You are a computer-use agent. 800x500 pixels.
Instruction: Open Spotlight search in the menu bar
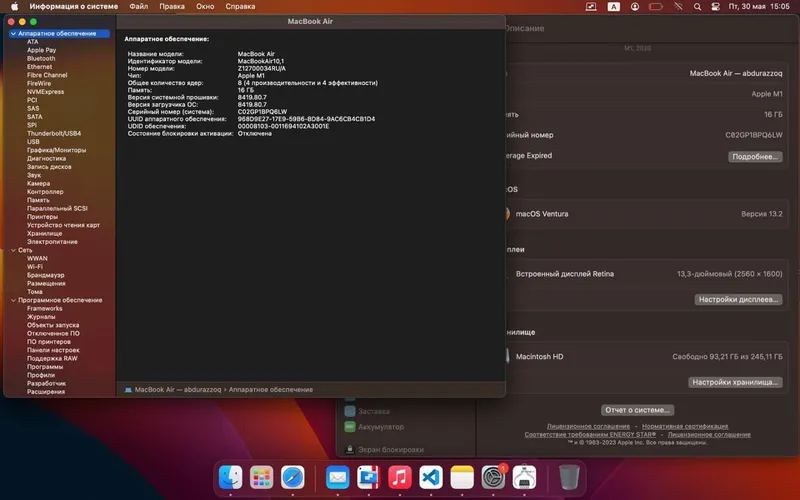coord(697,7)
